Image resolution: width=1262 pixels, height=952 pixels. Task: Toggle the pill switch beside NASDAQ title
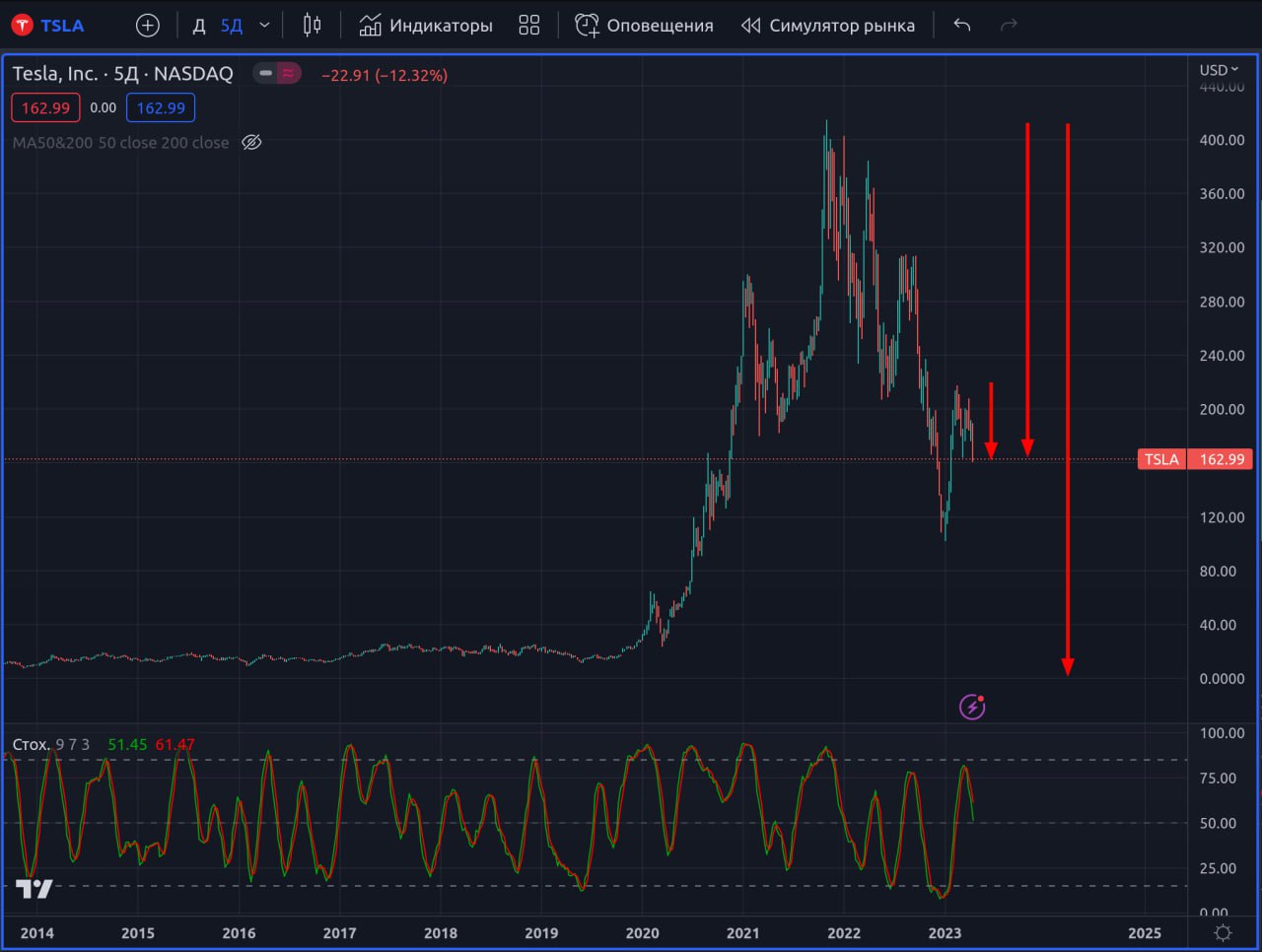277,73
